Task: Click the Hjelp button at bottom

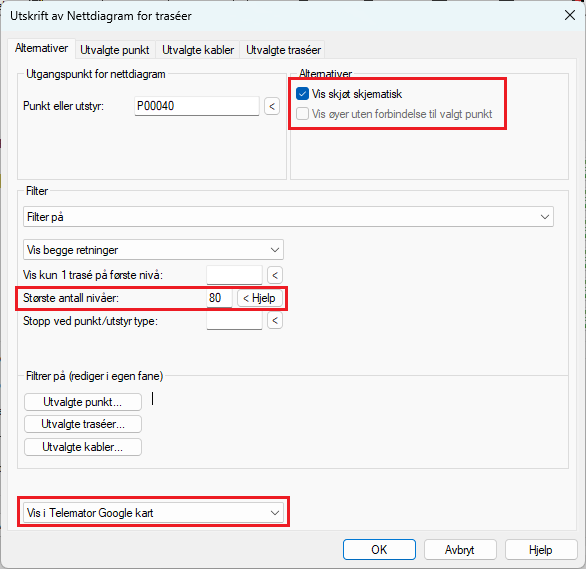Action: pos(541,550)
